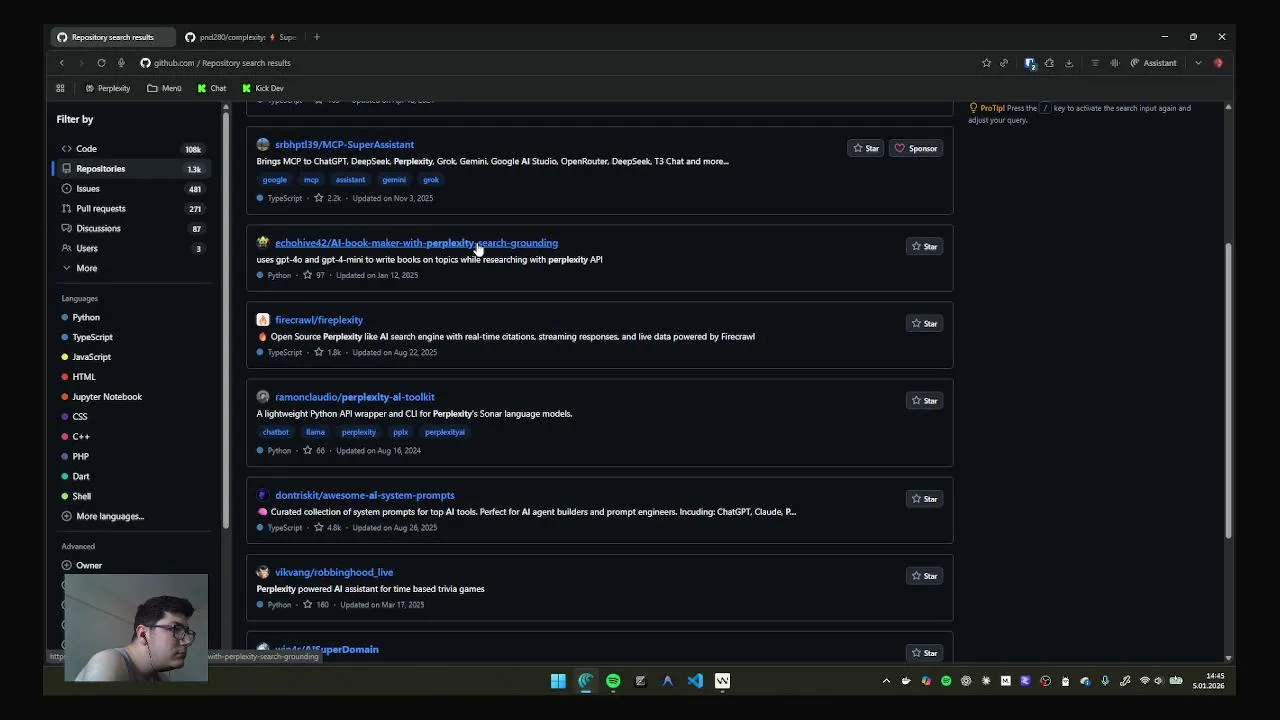This screenshot has height=720, width=1280.
Task: Filter results by Code
Action: (131, 149)
